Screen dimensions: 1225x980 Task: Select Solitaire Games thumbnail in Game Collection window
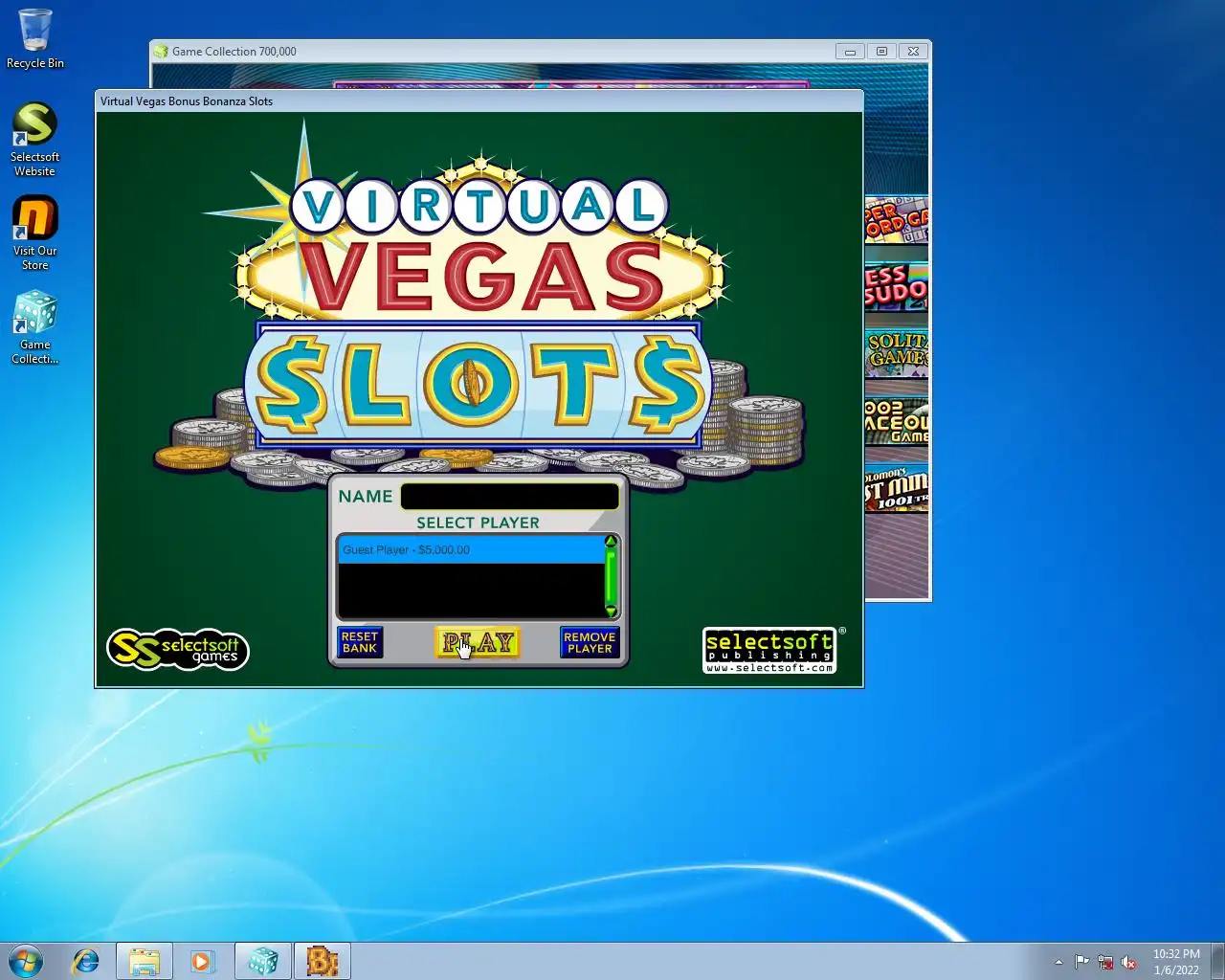(x=897, y=354)
